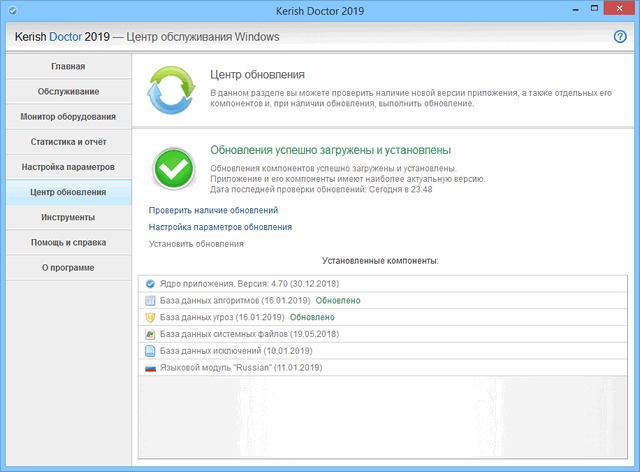Click the Update Center circular arrows icon
The width and height of the screenshot is (640, 472).
(174, 91)
